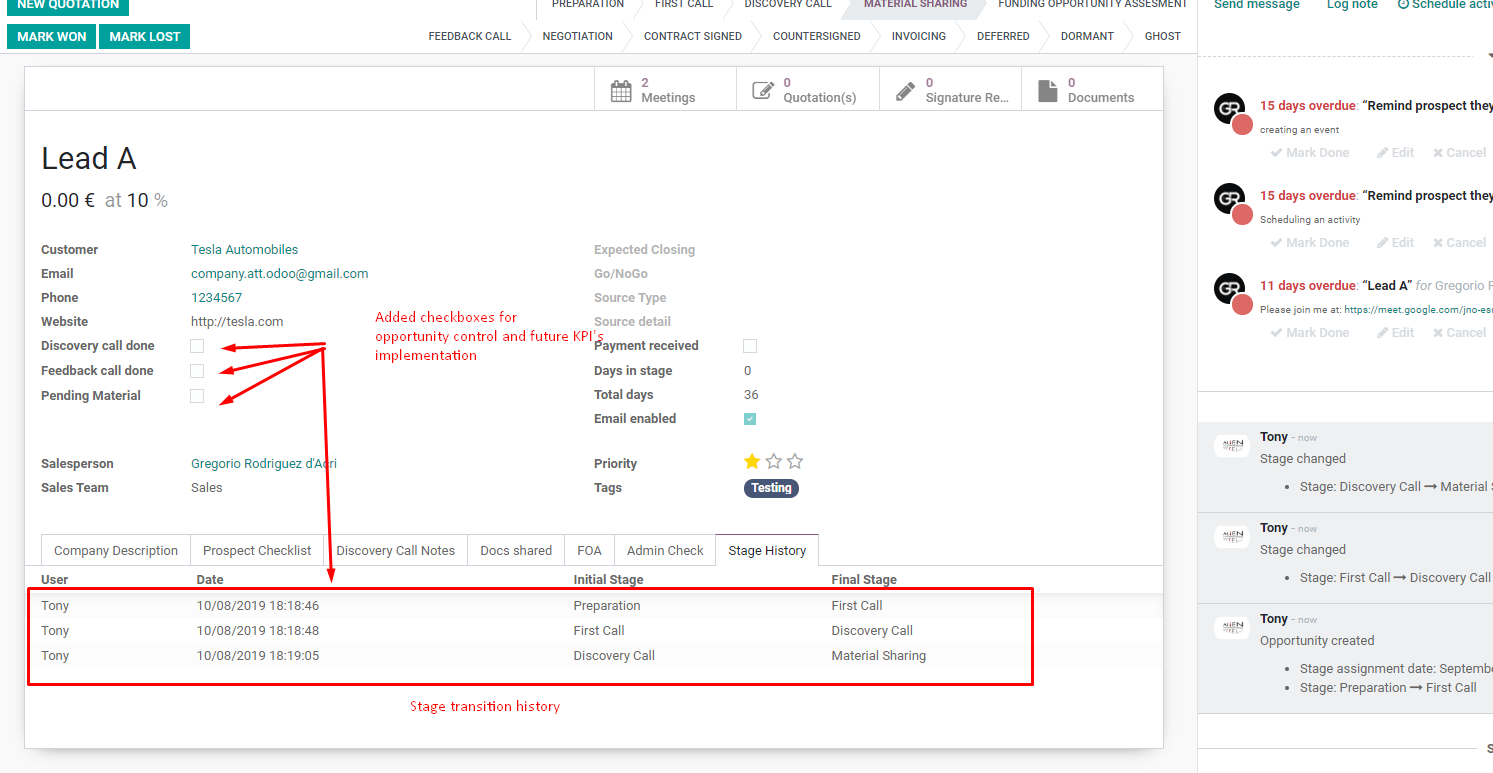Click the Quotation(s) edit icon
The height and width of the screenshot is (773, 1493).
coord(763,91)
